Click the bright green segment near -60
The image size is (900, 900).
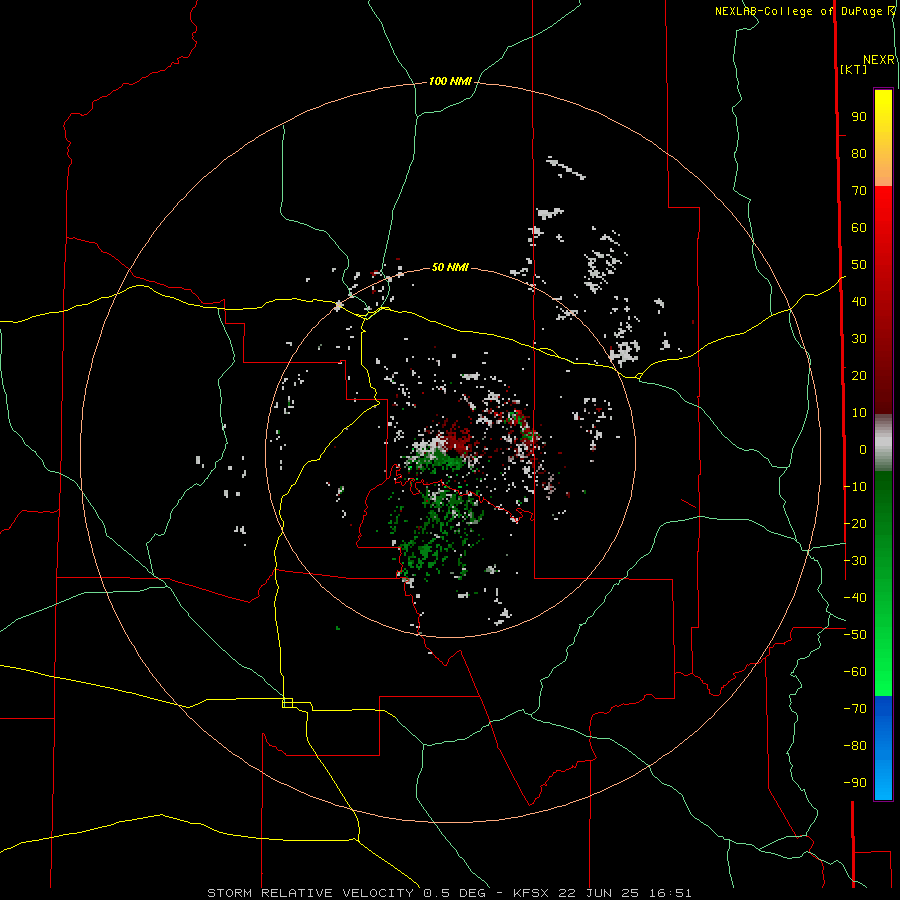click(883, 672)
